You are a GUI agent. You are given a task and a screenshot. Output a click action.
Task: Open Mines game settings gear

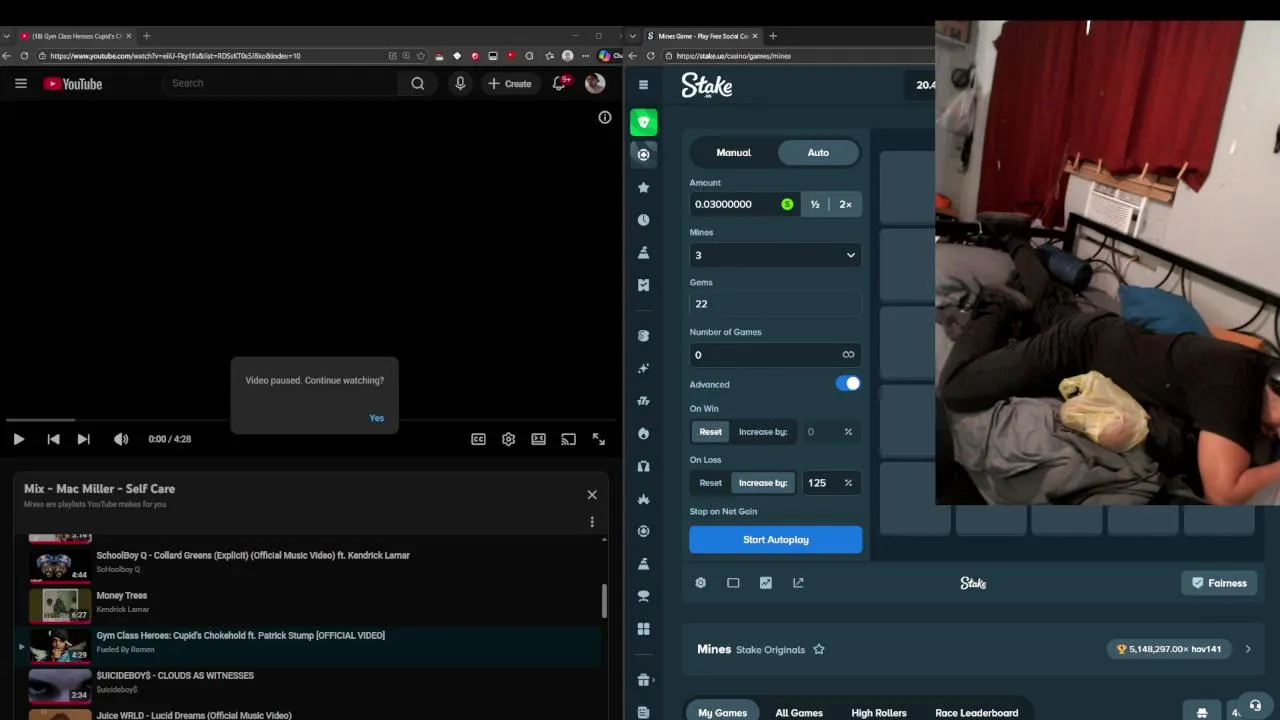click(701, 583)
